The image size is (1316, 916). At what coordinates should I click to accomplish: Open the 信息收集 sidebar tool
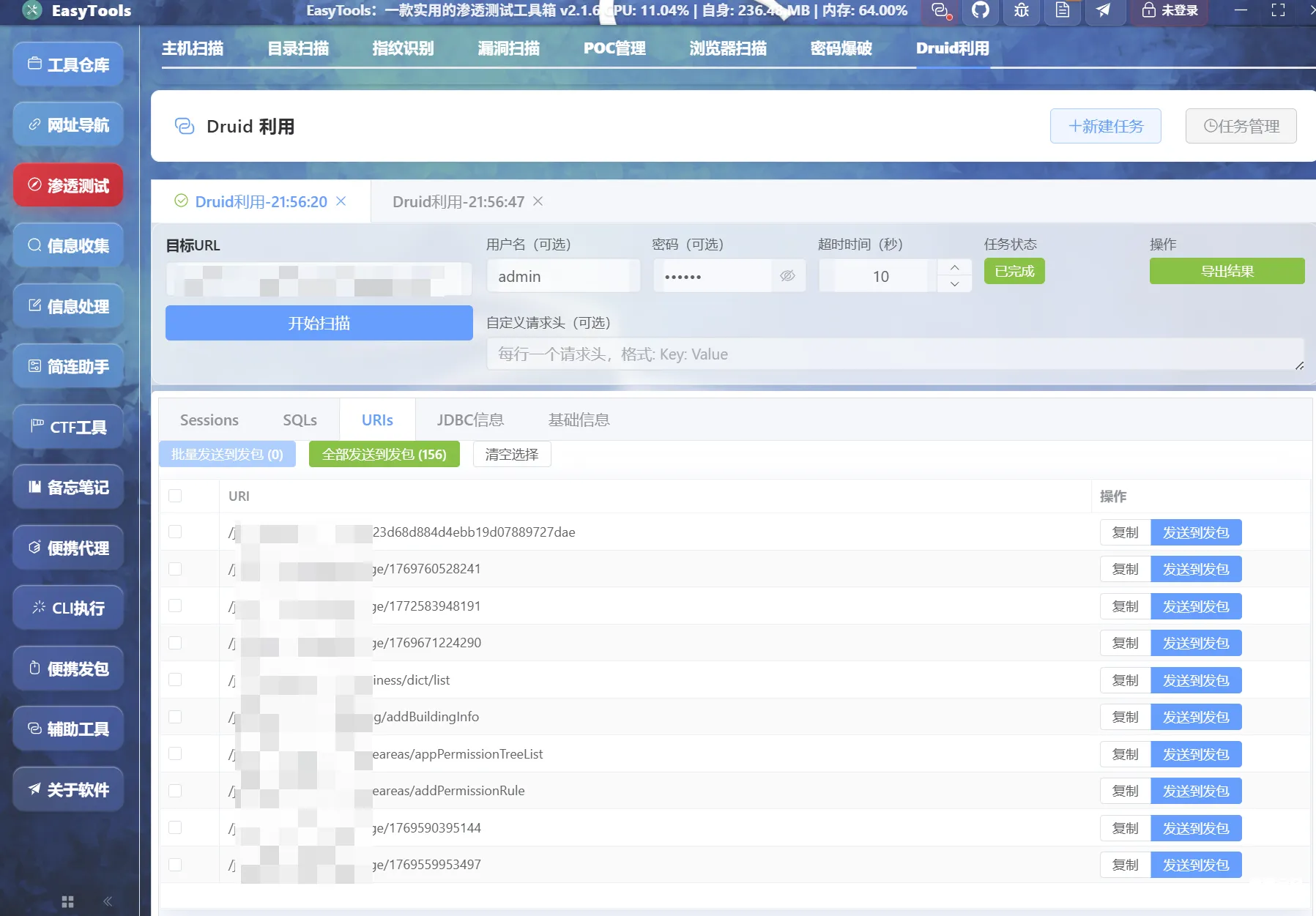click(x=67, y=245)
